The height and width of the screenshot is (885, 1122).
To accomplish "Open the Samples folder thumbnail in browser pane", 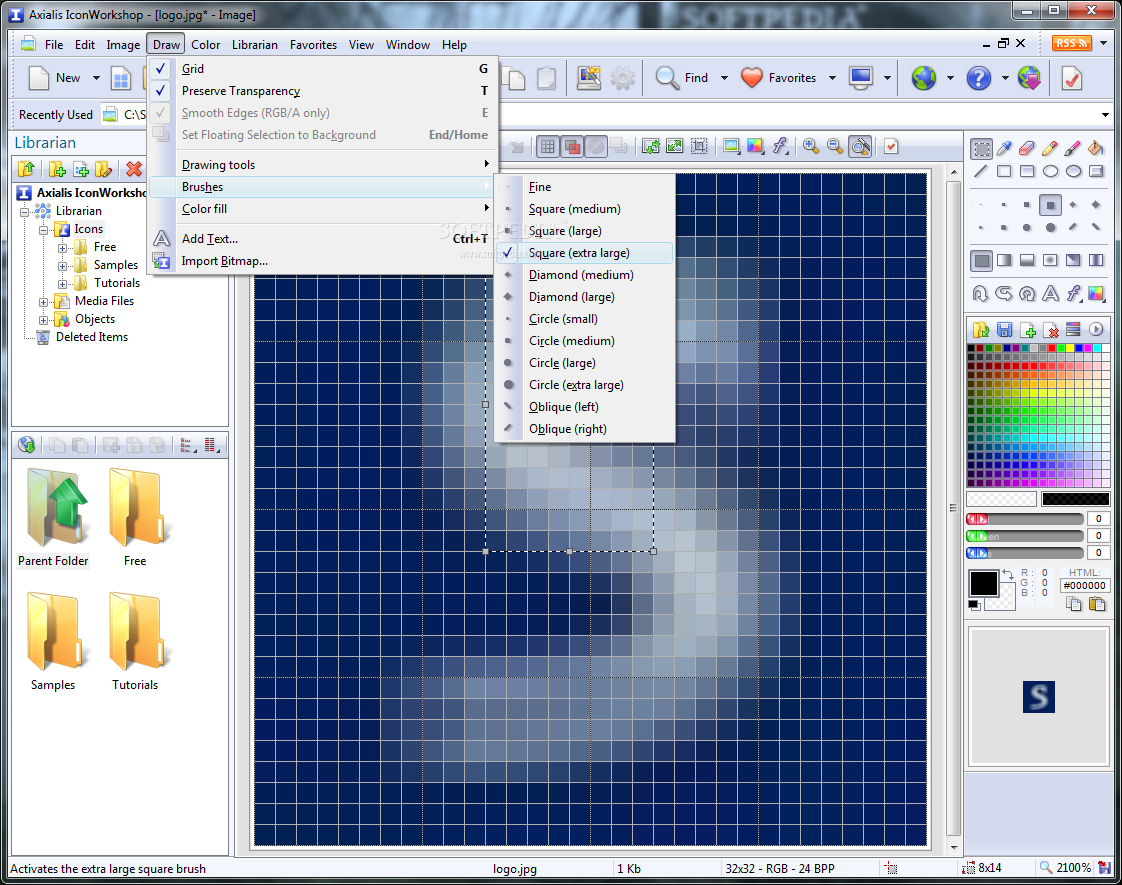I will tap(54, 641).
